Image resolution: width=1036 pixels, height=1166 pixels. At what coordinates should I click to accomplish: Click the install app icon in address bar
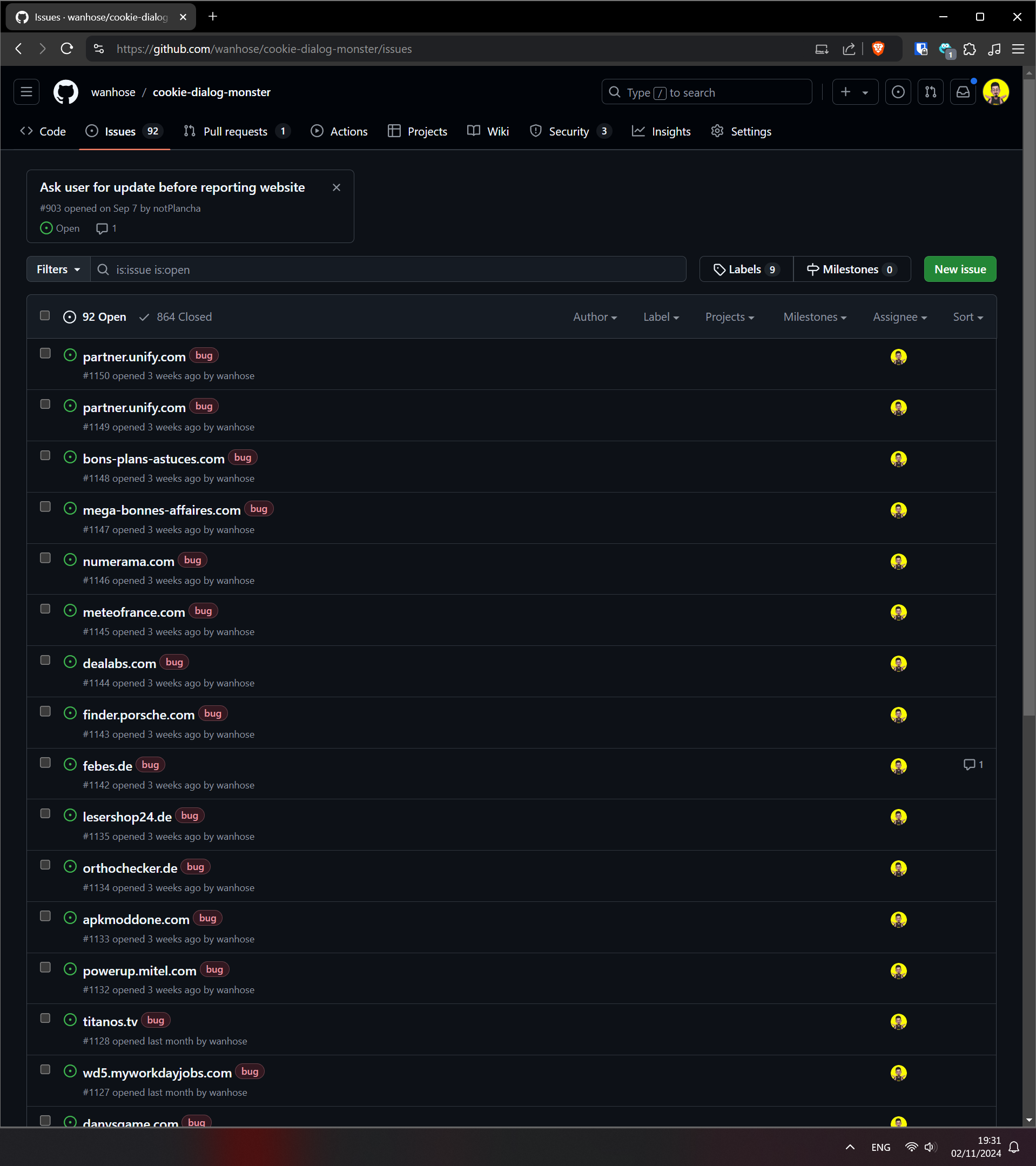pyautogui.click(x=822, y=49)
